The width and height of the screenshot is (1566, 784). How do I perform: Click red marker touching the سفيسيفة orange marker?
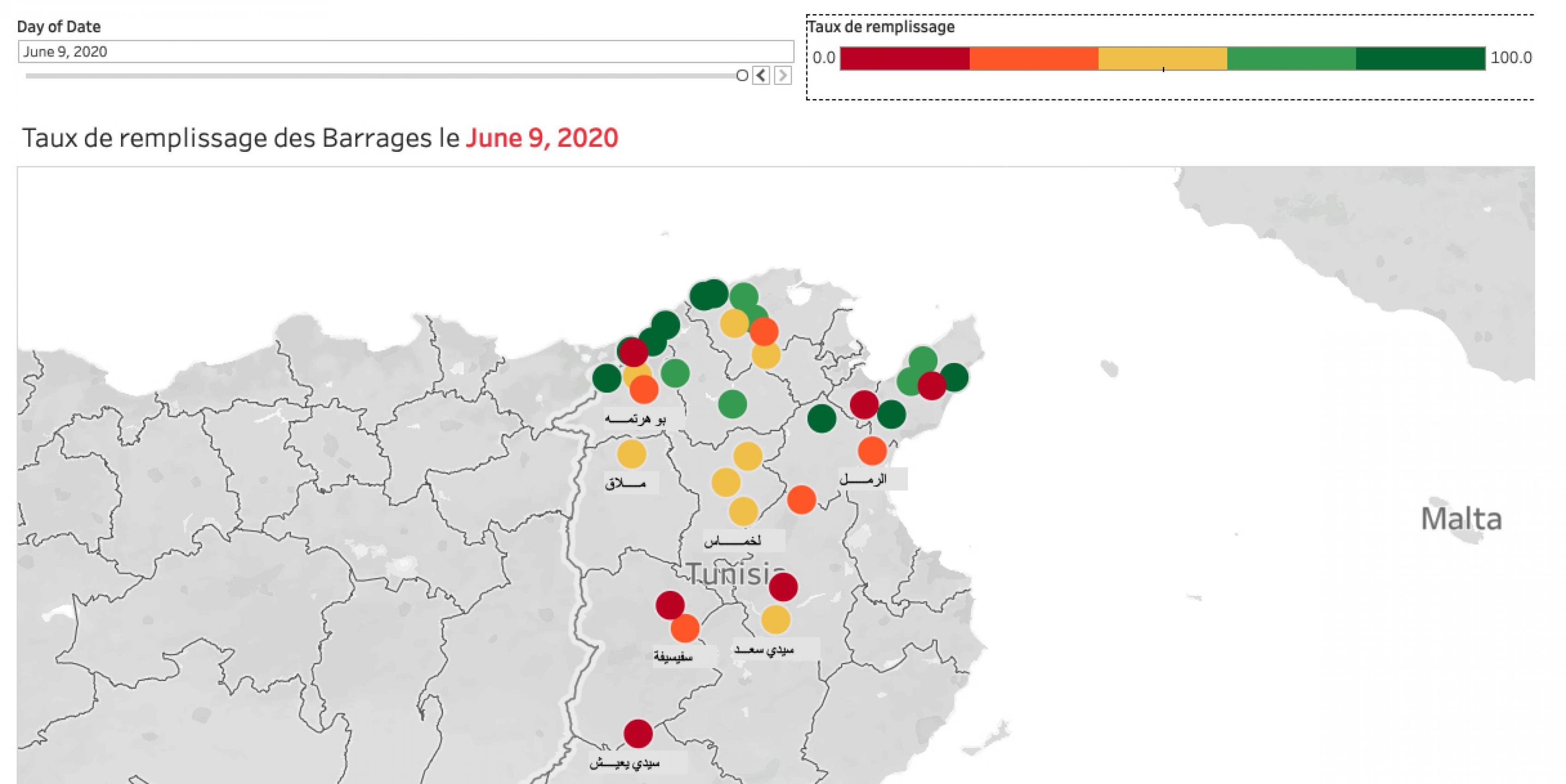point(670,605)
